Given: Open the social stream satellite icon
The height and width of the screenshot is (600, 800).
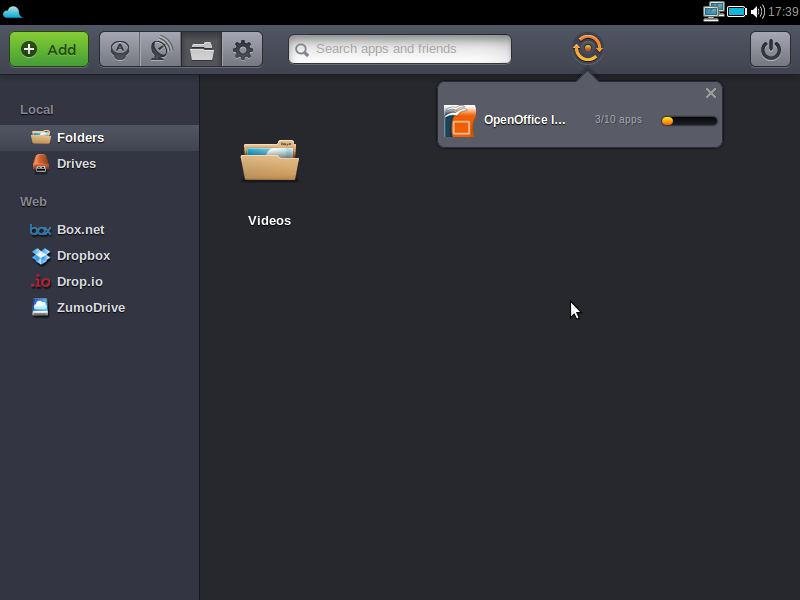Looking at the screenshot, I should point(160,49).
